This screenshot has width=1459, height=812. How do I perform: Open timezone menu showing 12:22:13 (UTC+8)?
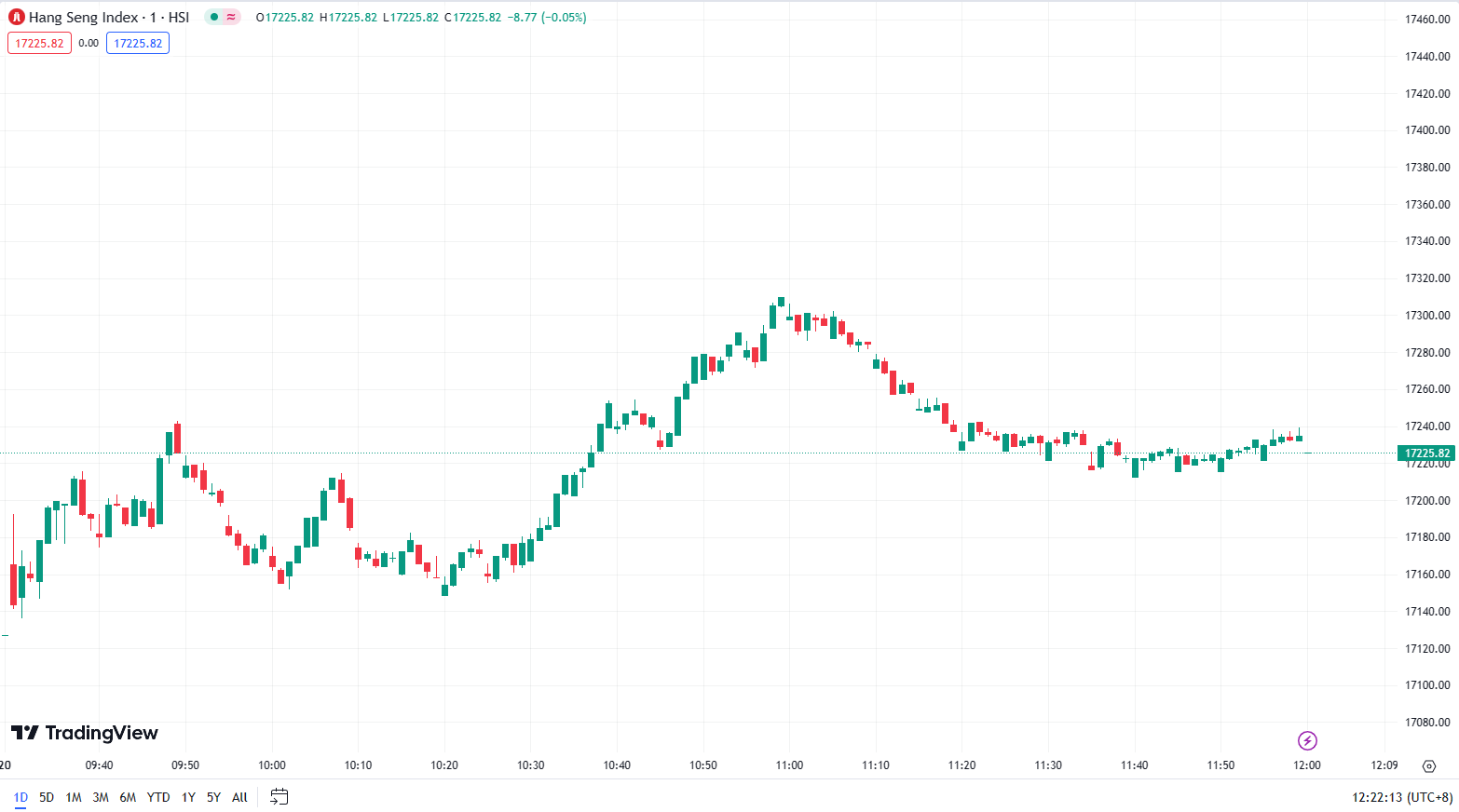click(x=1402, y=797)
